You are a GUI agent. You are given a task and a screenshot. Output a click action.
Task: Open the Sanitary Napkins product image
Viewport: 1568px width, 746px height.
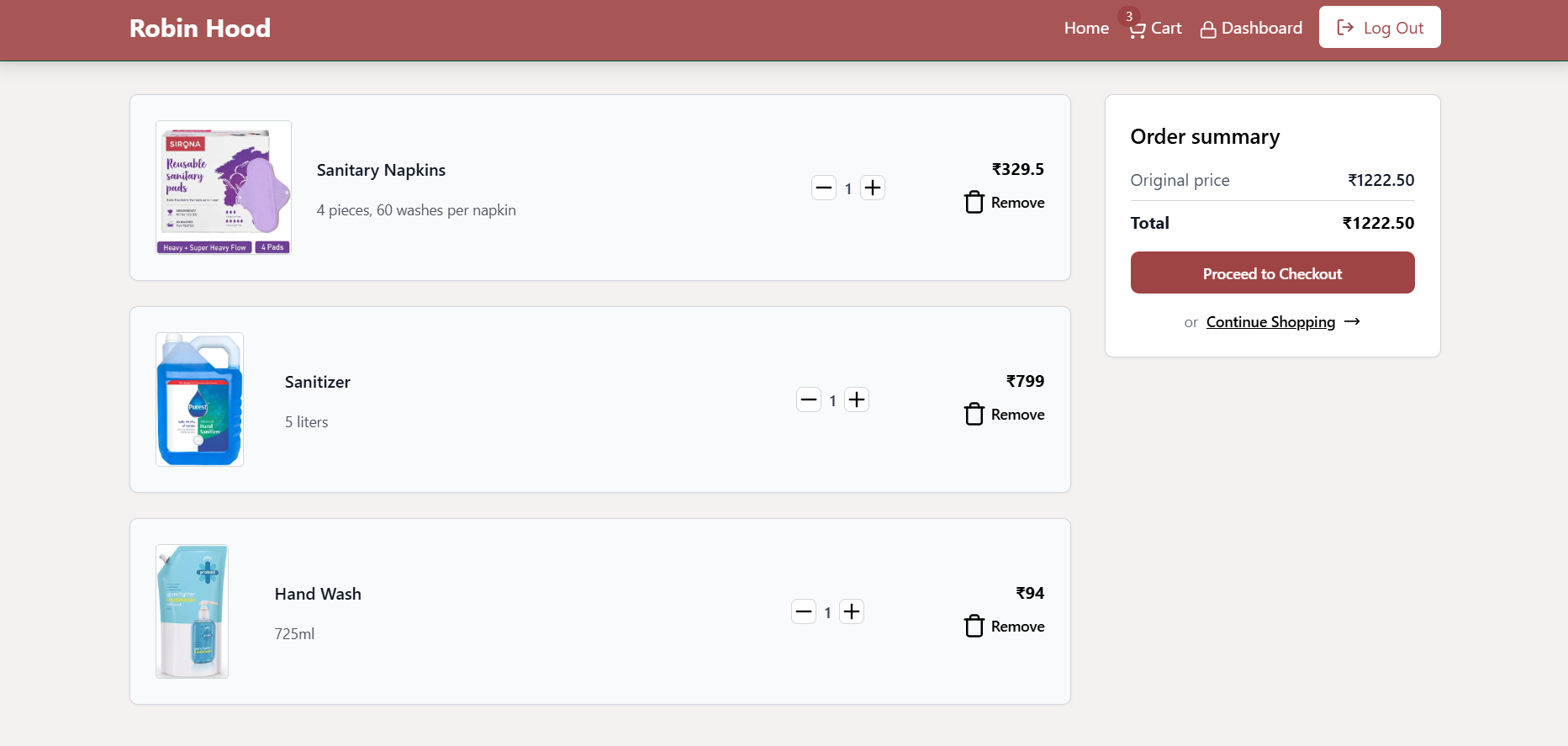point(224,188)
